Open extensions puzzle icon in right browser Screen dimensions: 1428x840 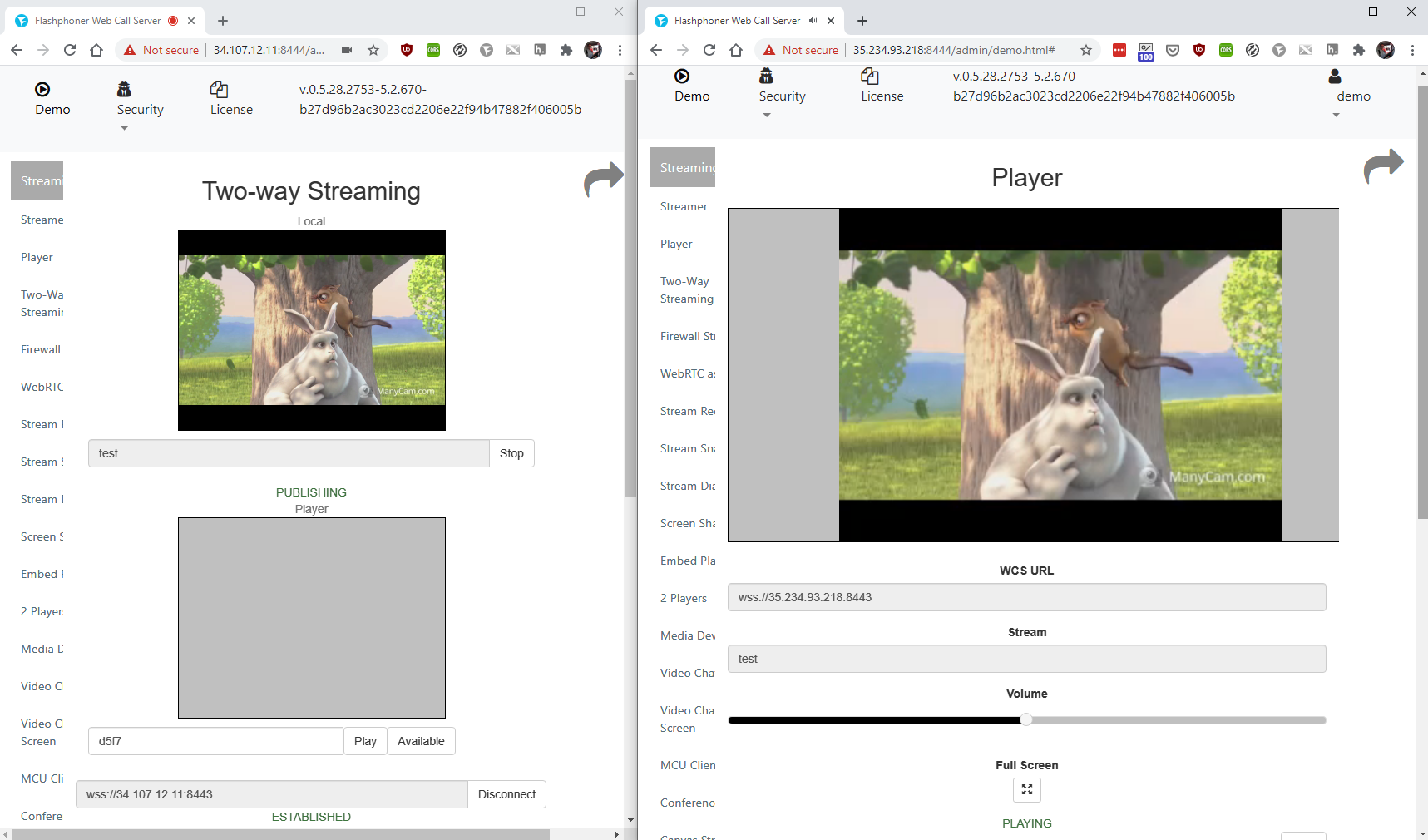(1358, 50)
